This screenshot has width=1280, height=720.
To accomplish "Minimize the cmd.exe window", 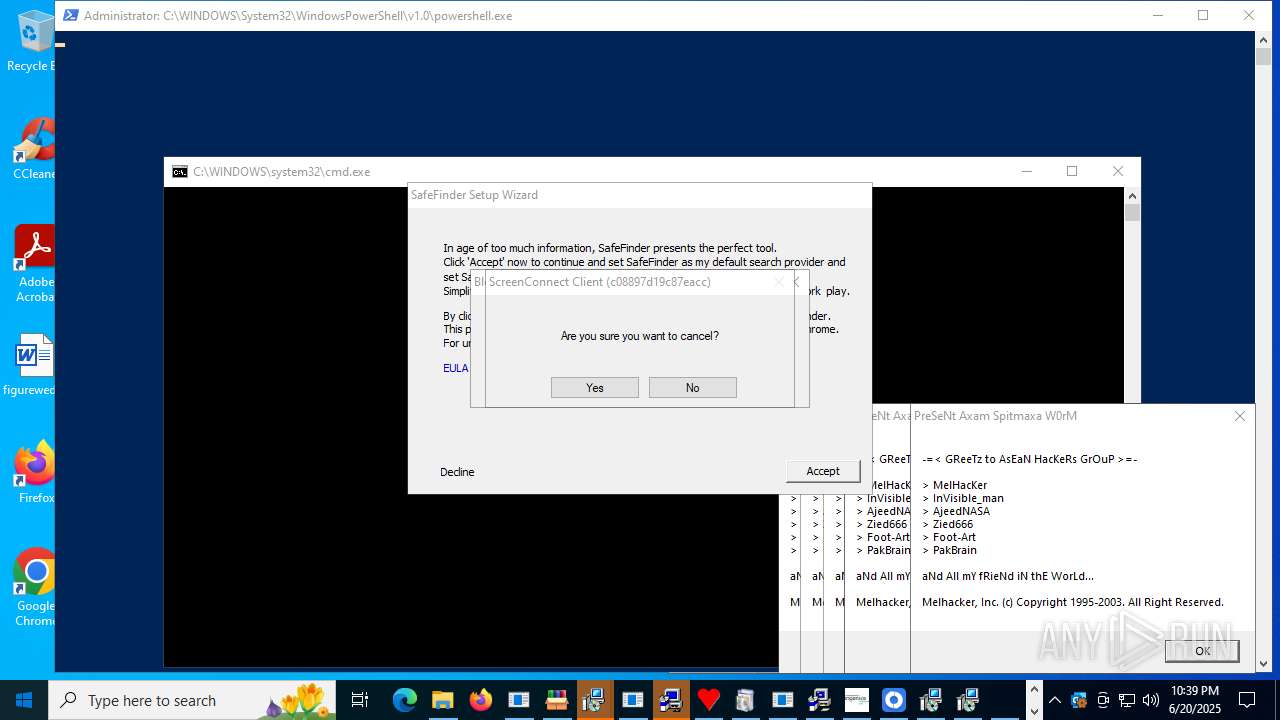I will 1026,171.
